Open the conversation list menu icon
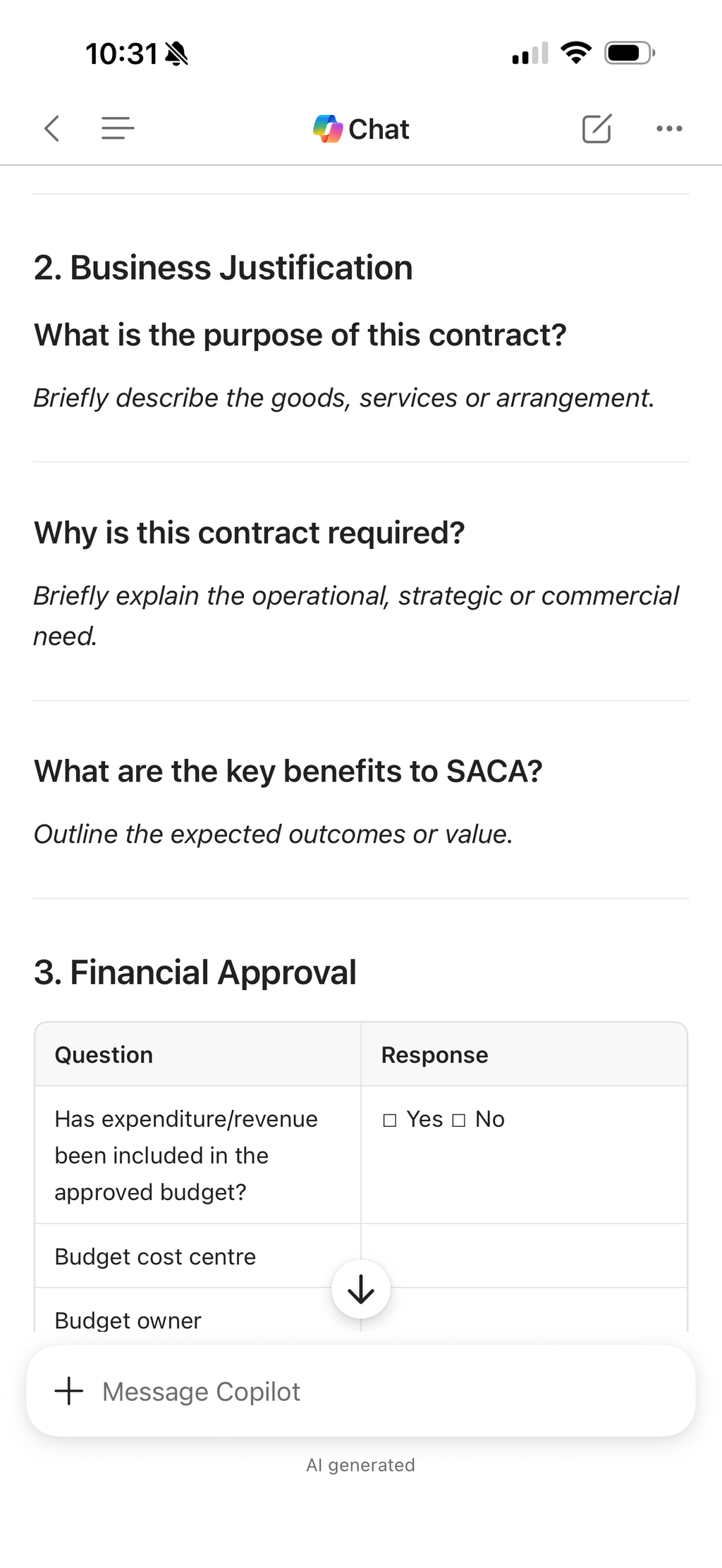722x1568 pixels. (118, 128)
